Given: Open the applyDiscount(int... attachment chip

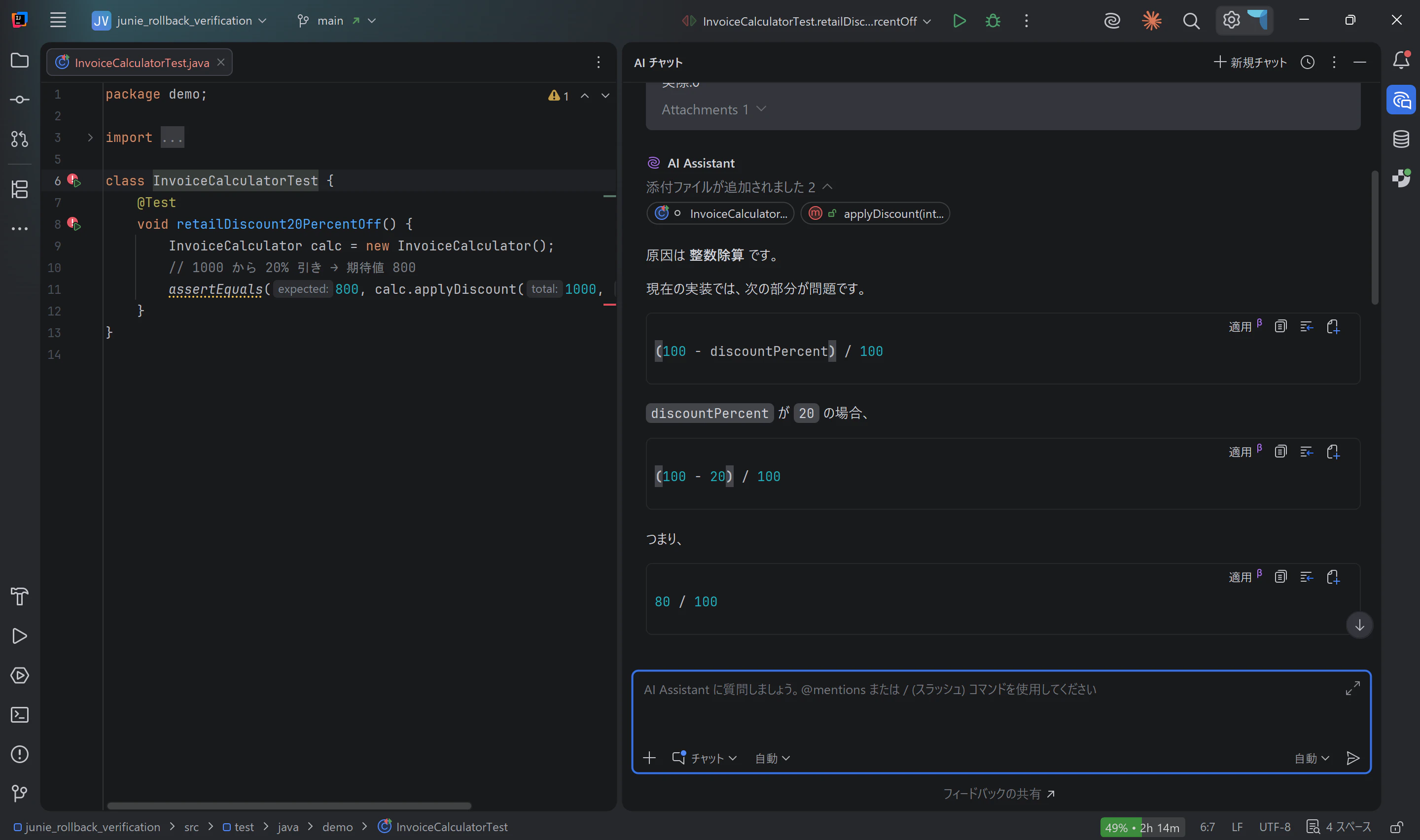Looking at the screenshot, I should [x=875, y=213].
